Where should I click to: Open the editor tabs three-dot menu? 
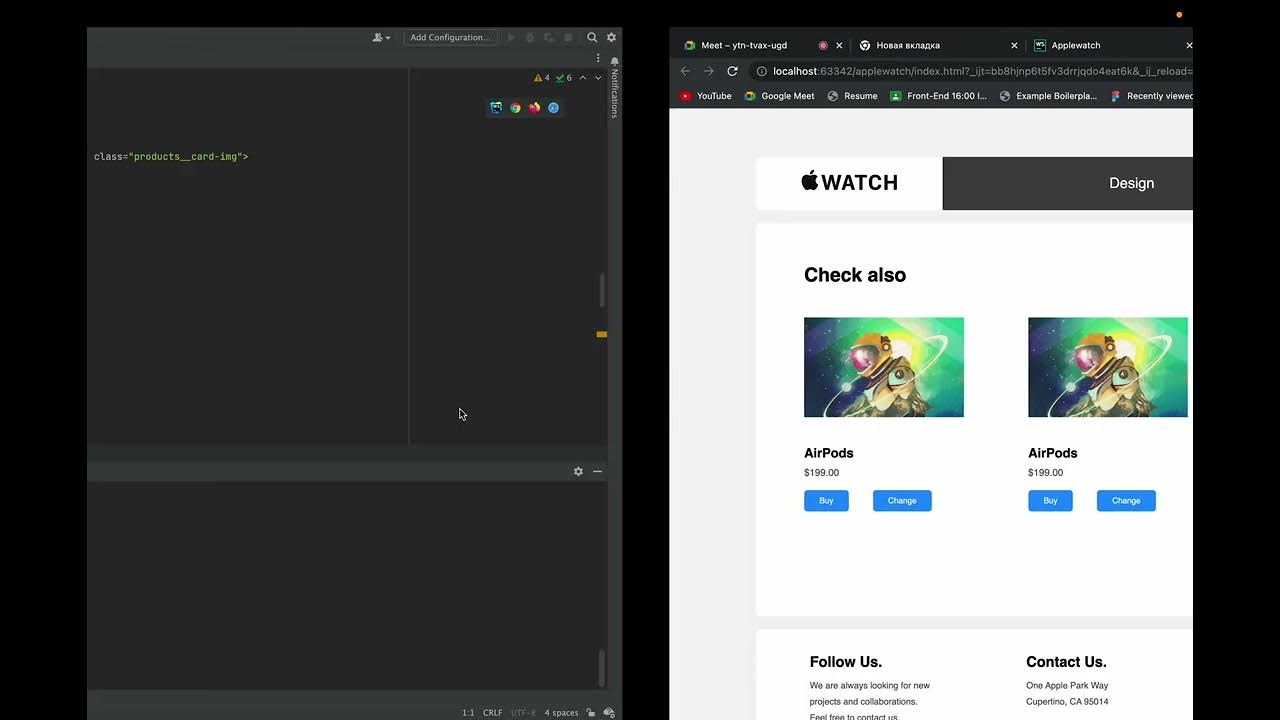tap(598, 58)
